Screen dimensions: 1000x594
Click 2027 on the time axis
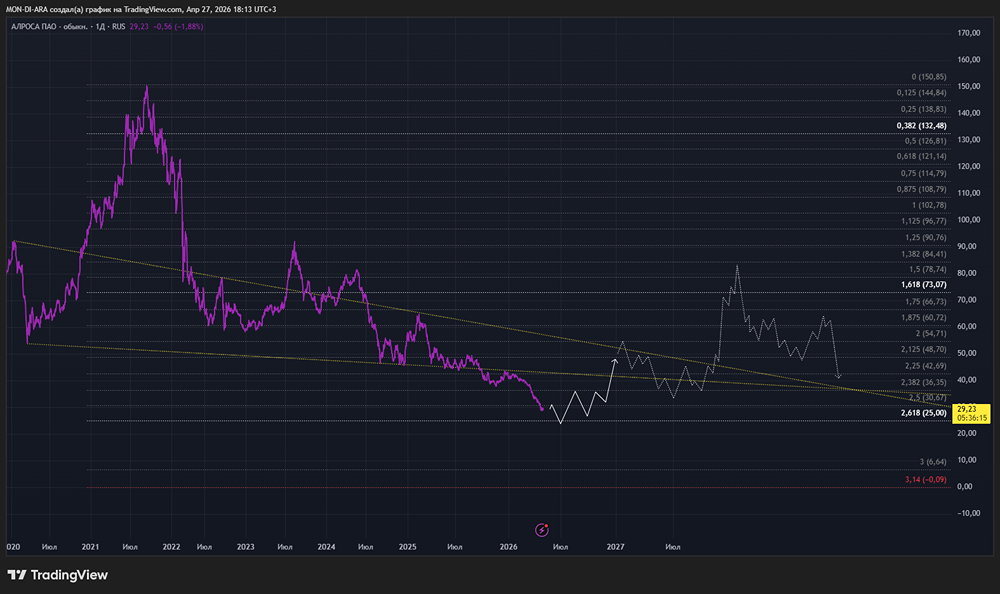pyautogui.click(x=615, y=547)
